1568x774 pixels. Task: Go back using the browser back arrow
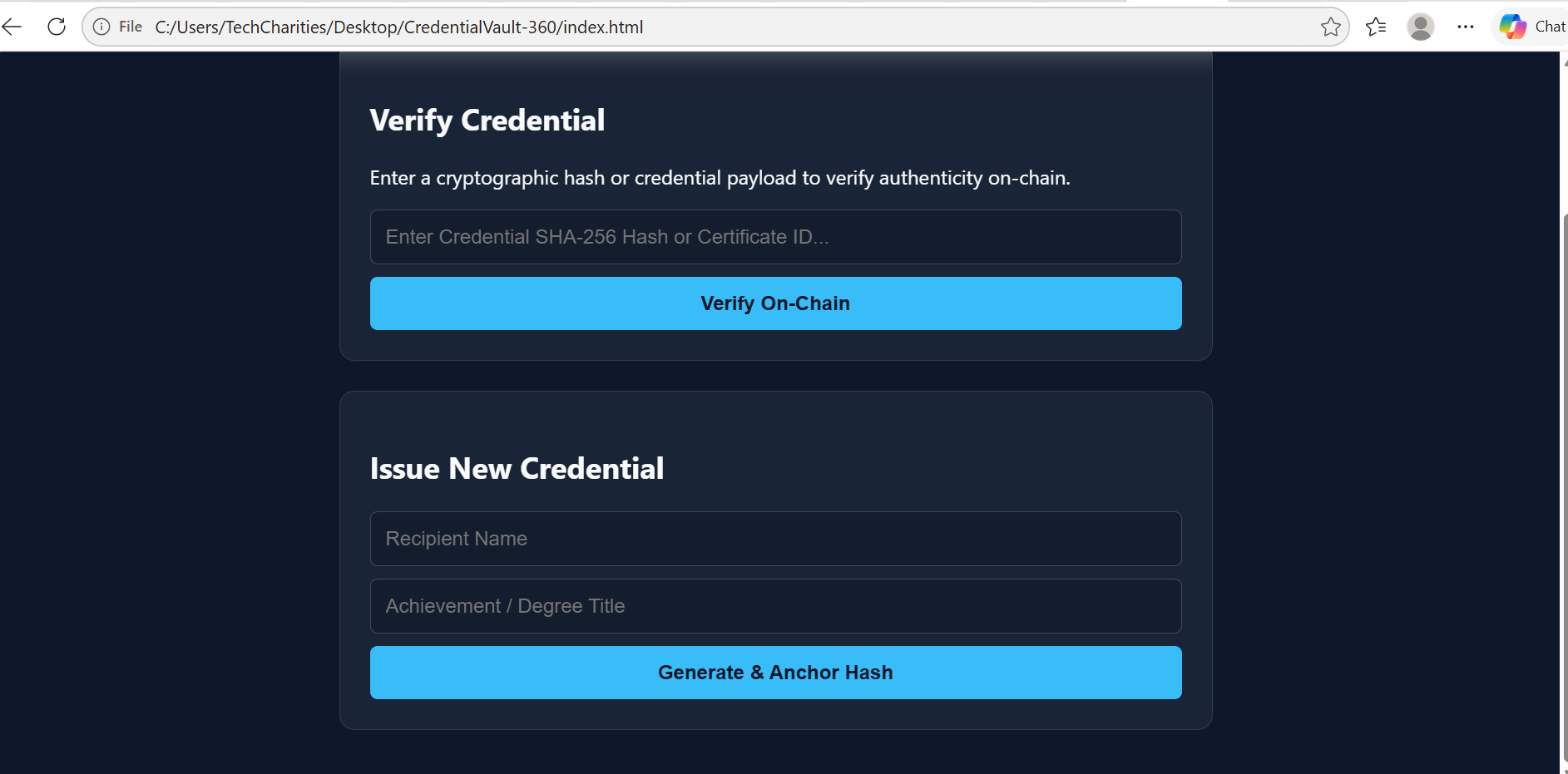(x=12, y=27)
